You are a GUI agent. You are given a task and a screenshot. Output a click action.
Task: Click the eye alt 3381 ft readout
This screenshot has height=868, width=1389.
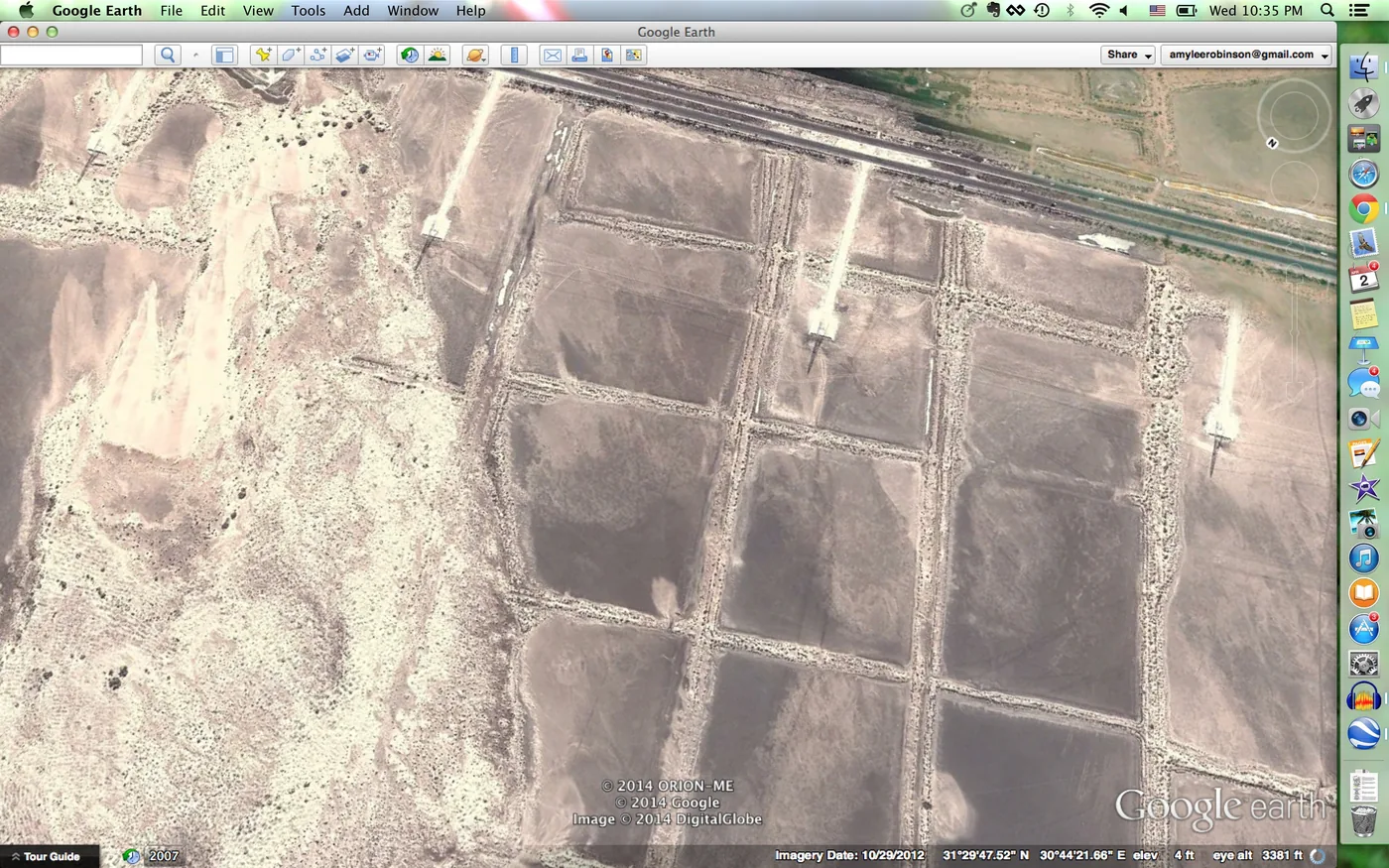click(x=1257, y=855)
